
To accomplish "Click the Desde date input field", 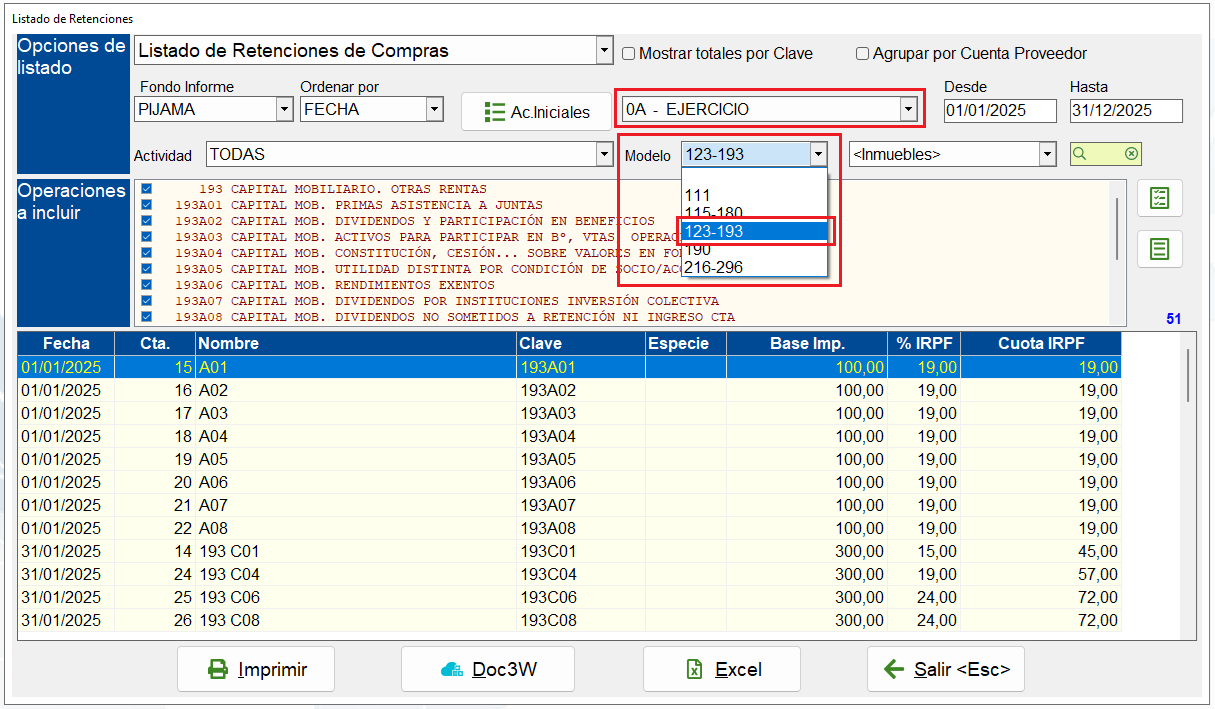I will point(1000,110).
